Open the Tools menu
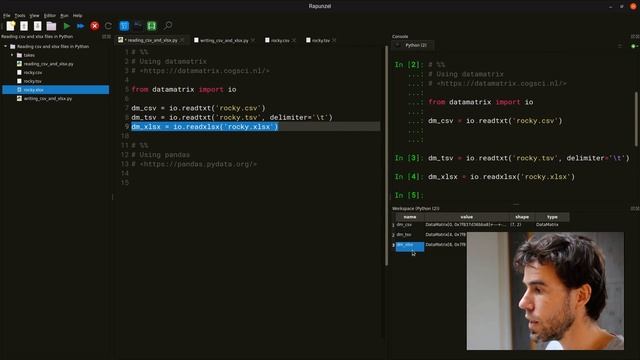Viewport: 640px width, 360px height. 20,16
